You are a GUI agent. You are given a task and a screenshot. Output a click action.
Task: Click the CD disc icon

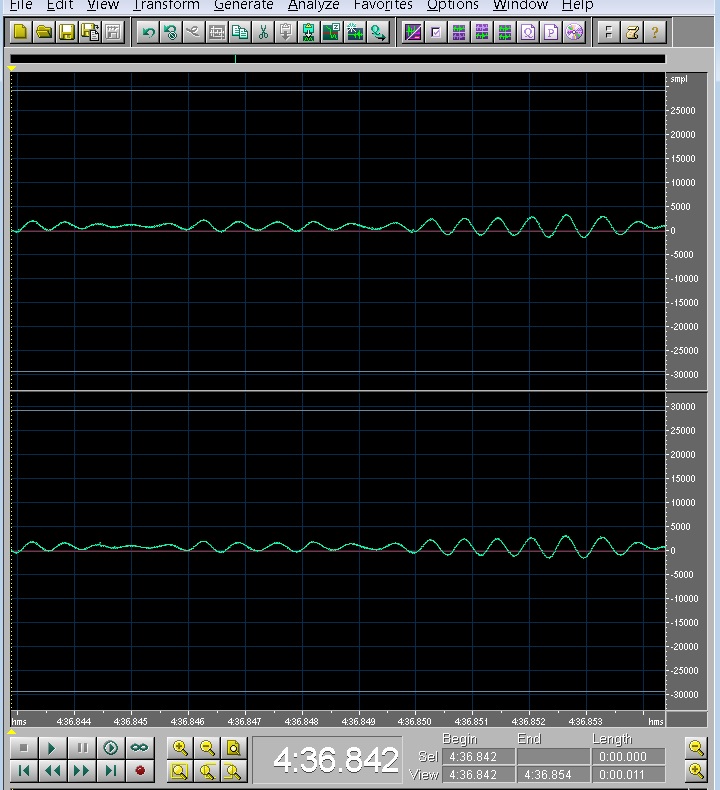click(573, 33)
